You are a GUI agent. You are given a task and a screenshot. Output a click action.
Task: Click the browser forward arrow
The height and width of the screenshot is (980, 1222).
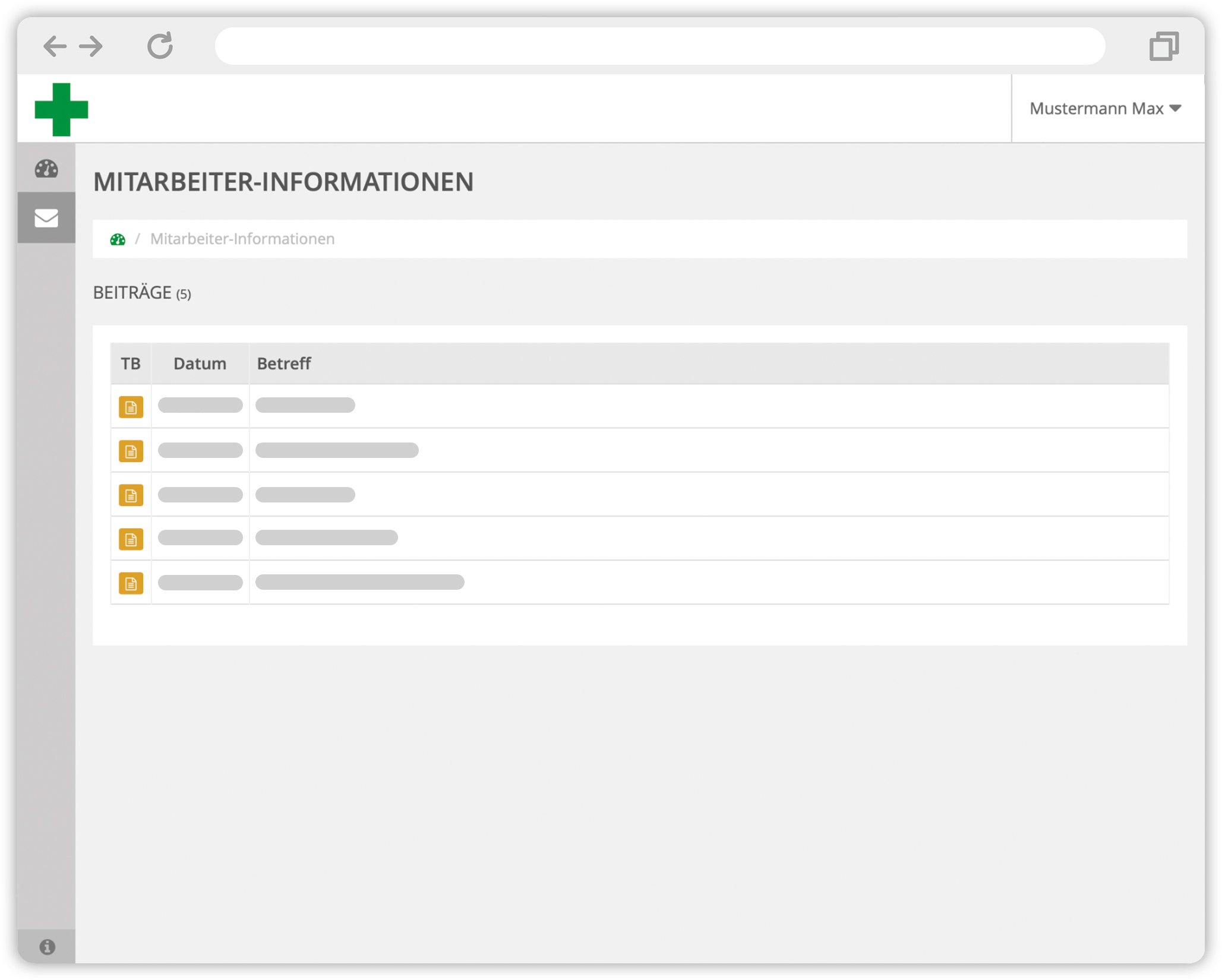click(91, 46)
